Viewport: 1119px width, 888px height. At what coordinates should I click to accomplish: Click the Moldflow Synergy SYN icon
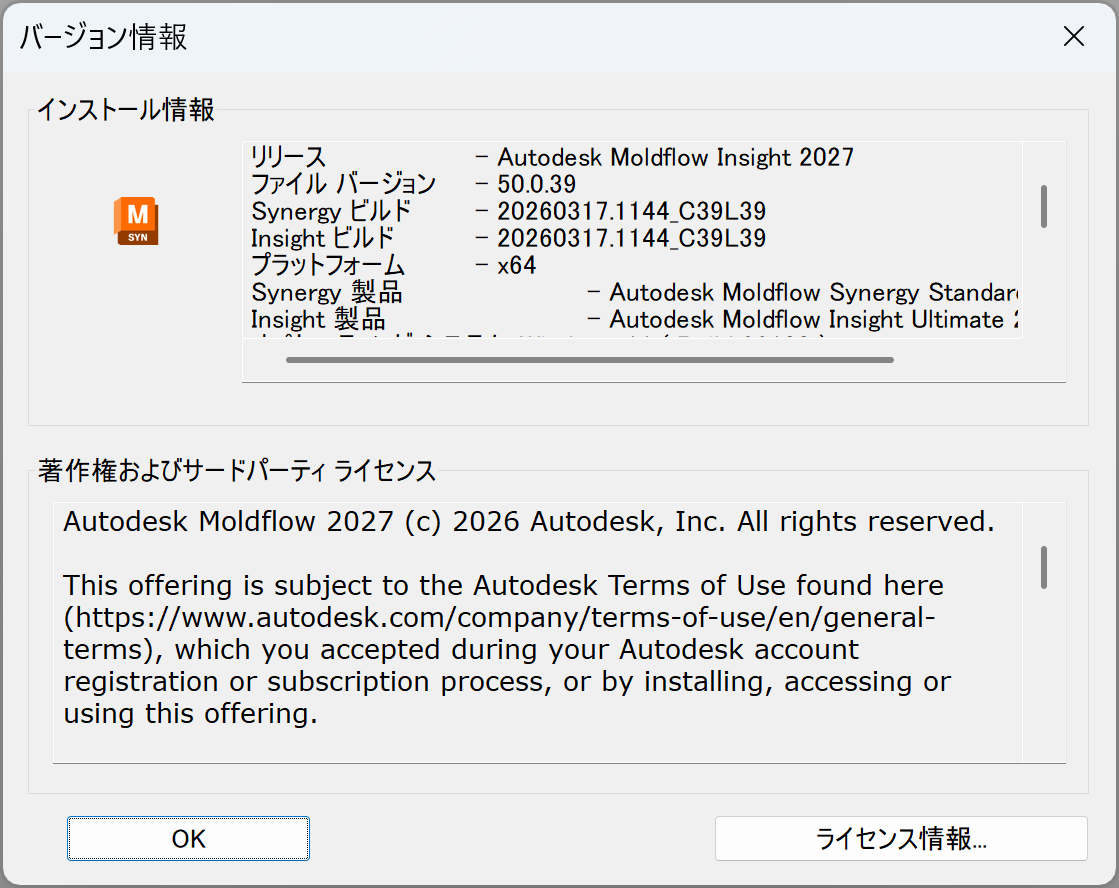(136, 221)
